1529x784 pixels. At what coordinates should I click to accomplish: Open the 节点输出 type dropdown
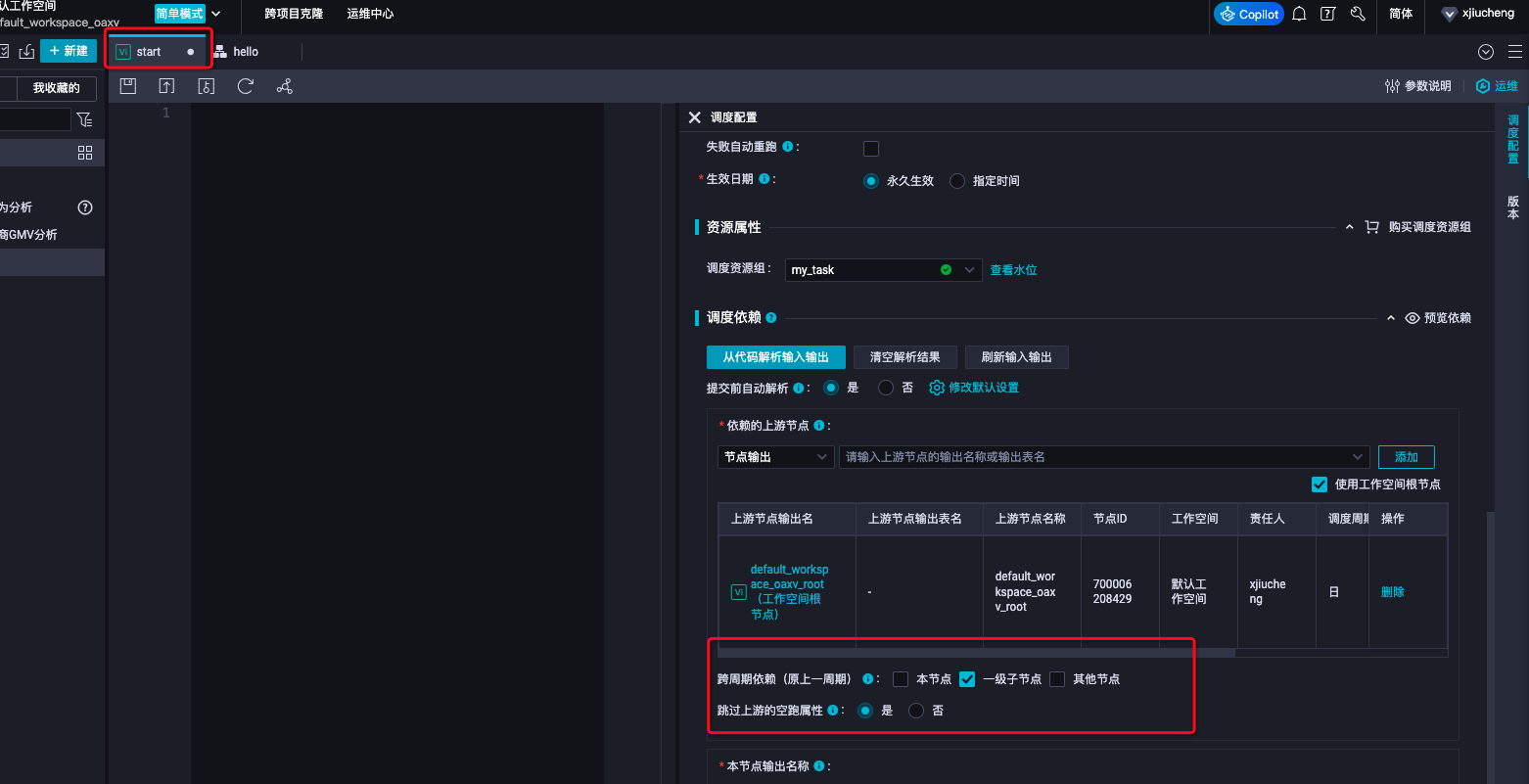[776, 457]
